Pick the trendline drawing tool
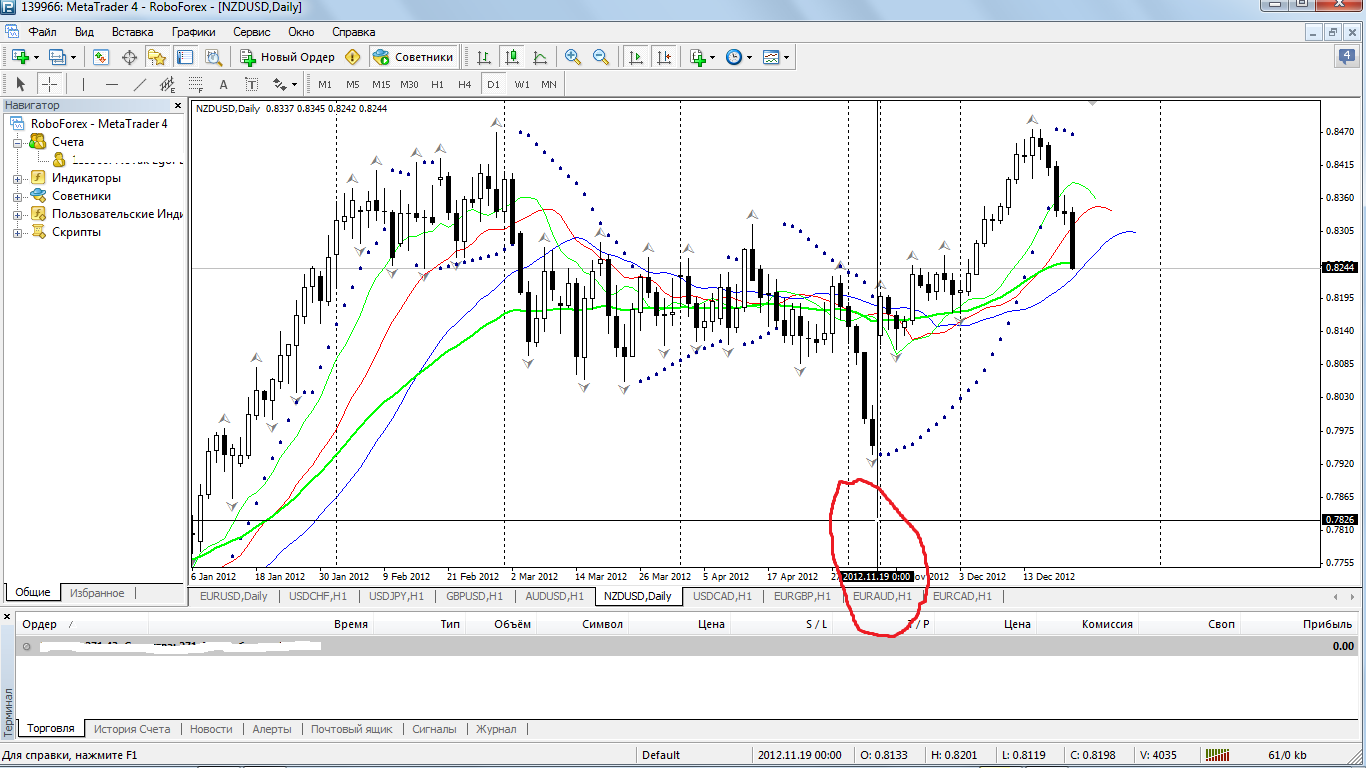This screenshot has width=1366, height=768. 140,84
